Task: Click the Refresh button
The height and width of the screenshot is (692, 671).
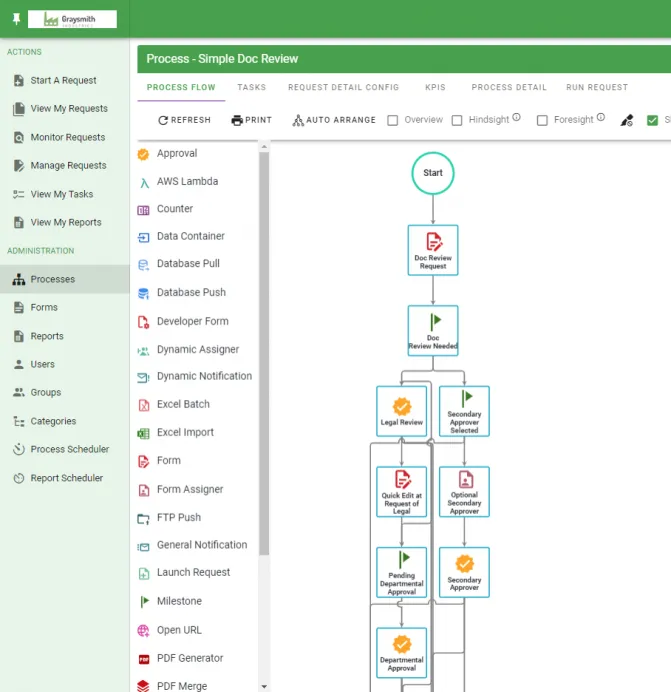Action: point(185,120)
